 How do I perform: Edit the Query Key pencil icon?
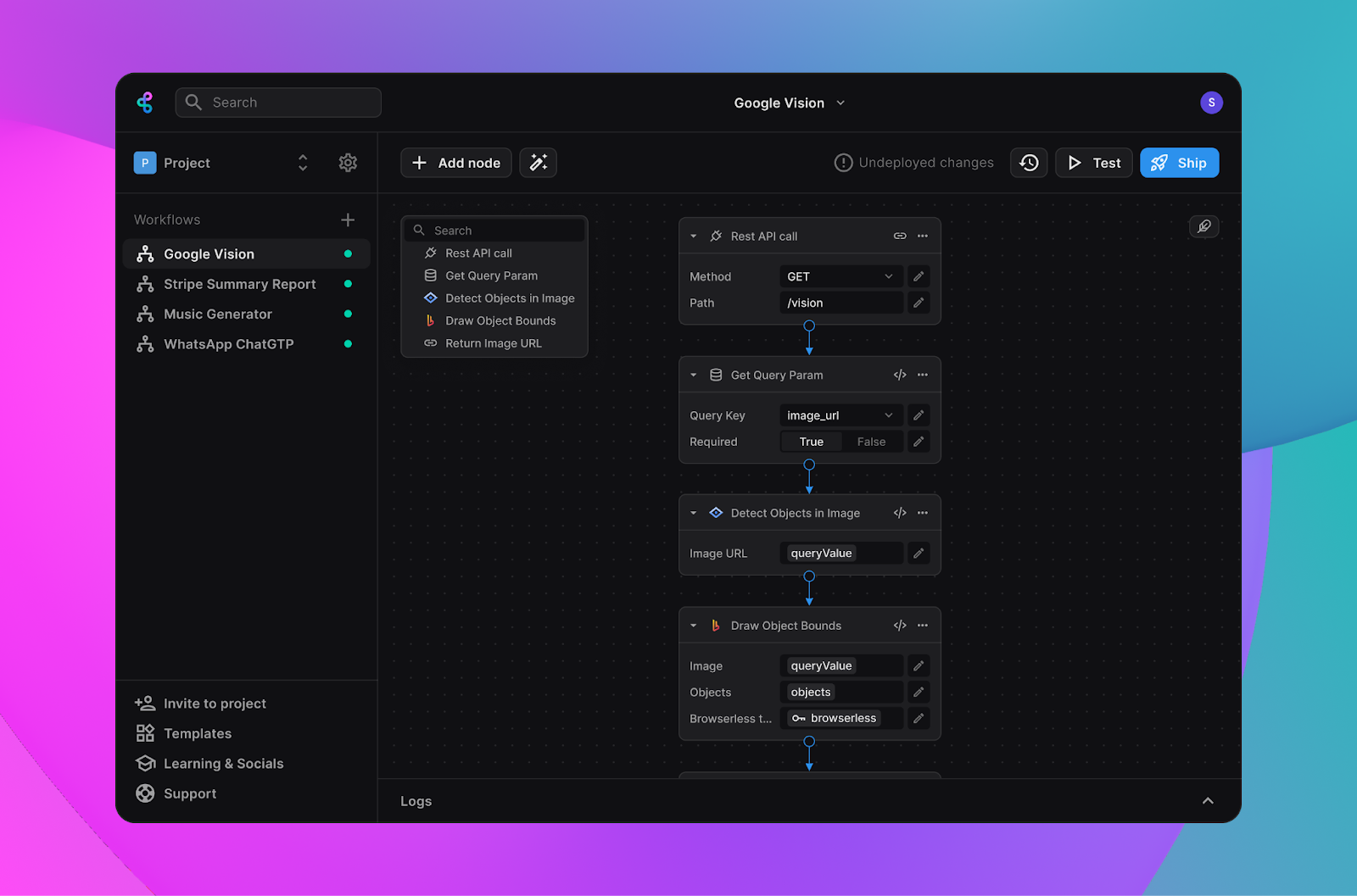point(919,415)
